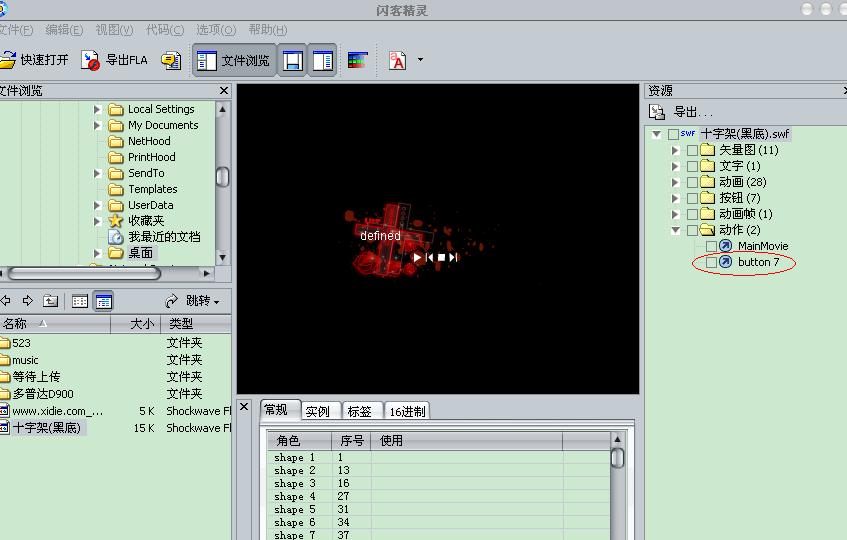Check the MainMovie checkbox
847x540 pixels.
(711, 246)
